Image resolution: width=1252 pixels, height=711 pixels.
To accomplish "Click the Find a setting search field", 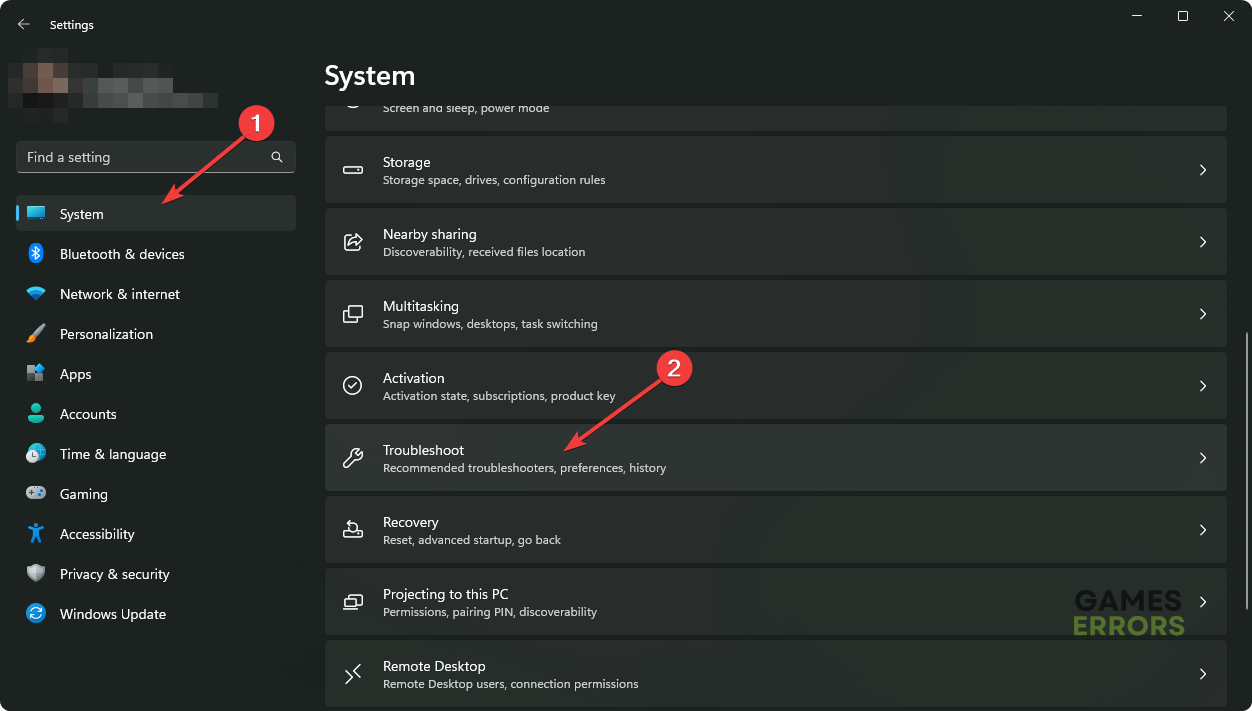I will [140, 157].
